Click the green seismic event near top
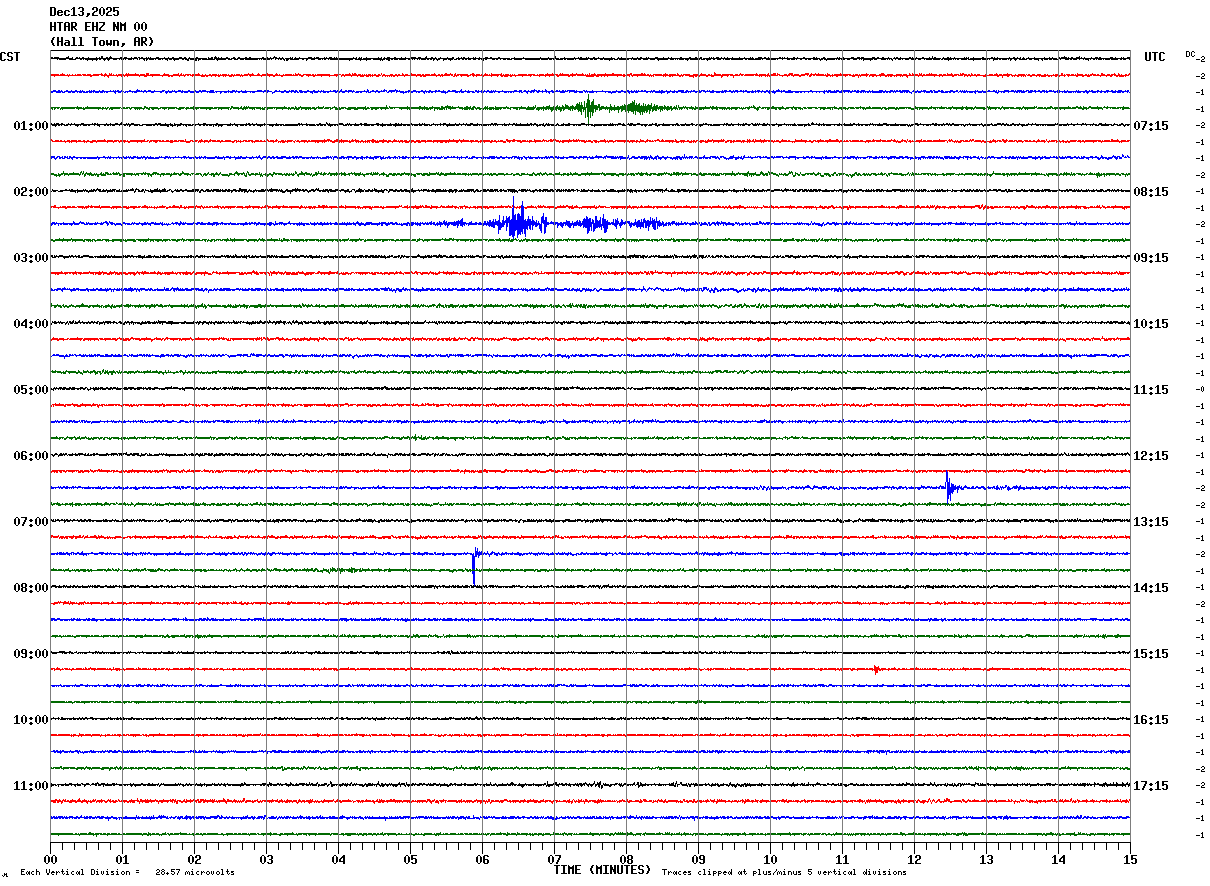This screenshot has width=1210, height=886. point(589,108)
